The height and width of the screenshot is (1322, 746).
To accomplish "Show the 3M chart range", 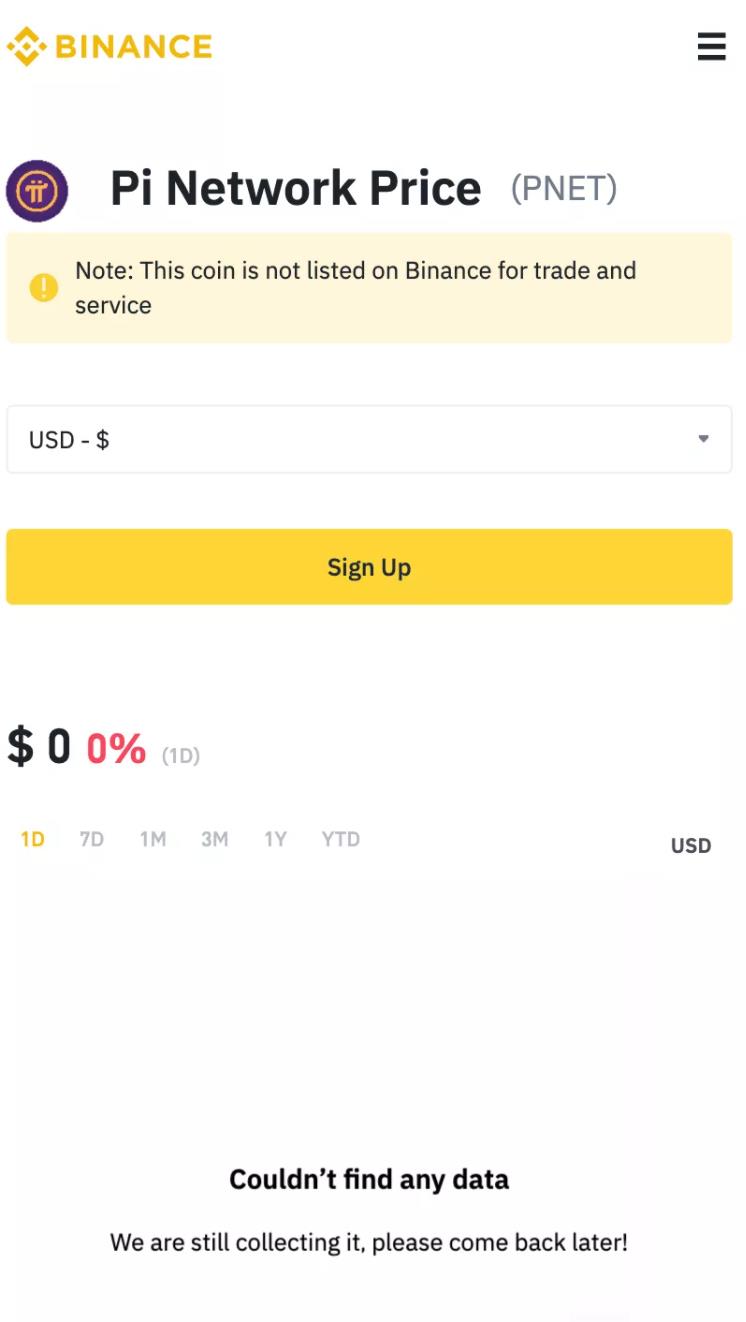I will [x=214, y=839].
